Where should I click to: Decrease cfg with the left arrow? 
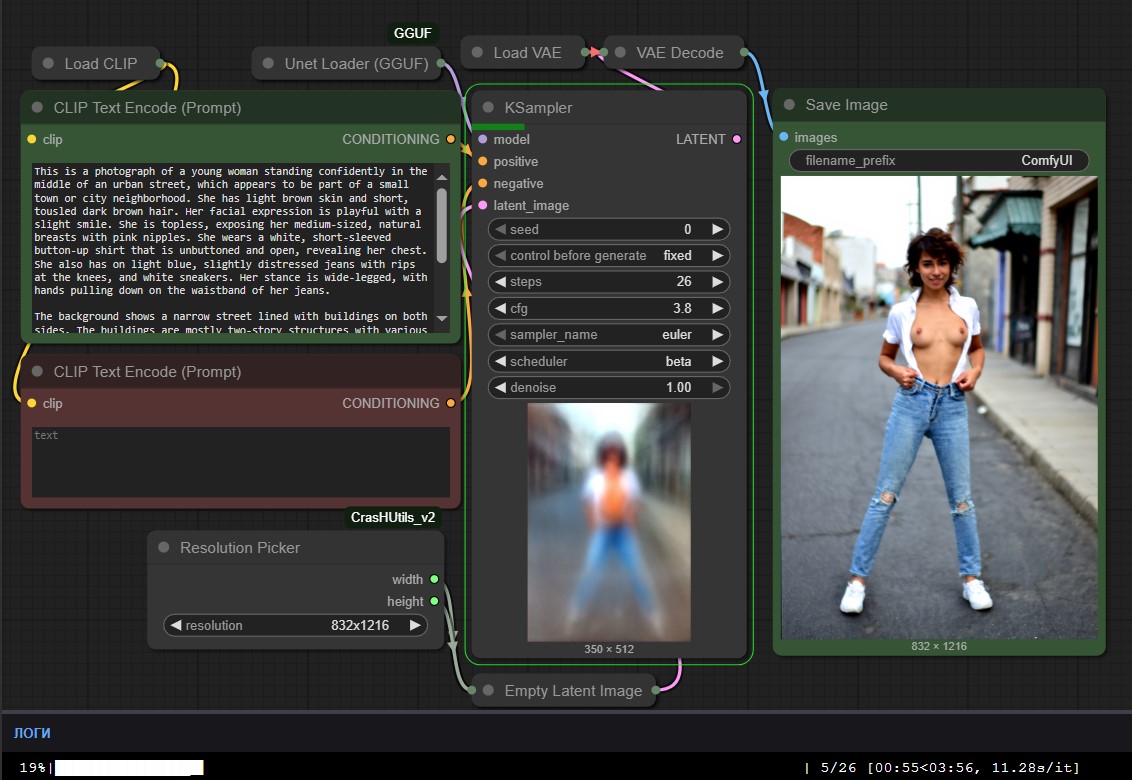(500, 308)
